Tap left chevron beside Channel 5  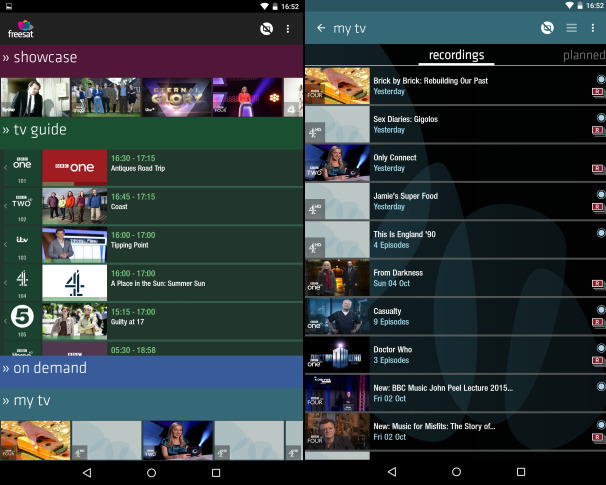click(5, 321)
